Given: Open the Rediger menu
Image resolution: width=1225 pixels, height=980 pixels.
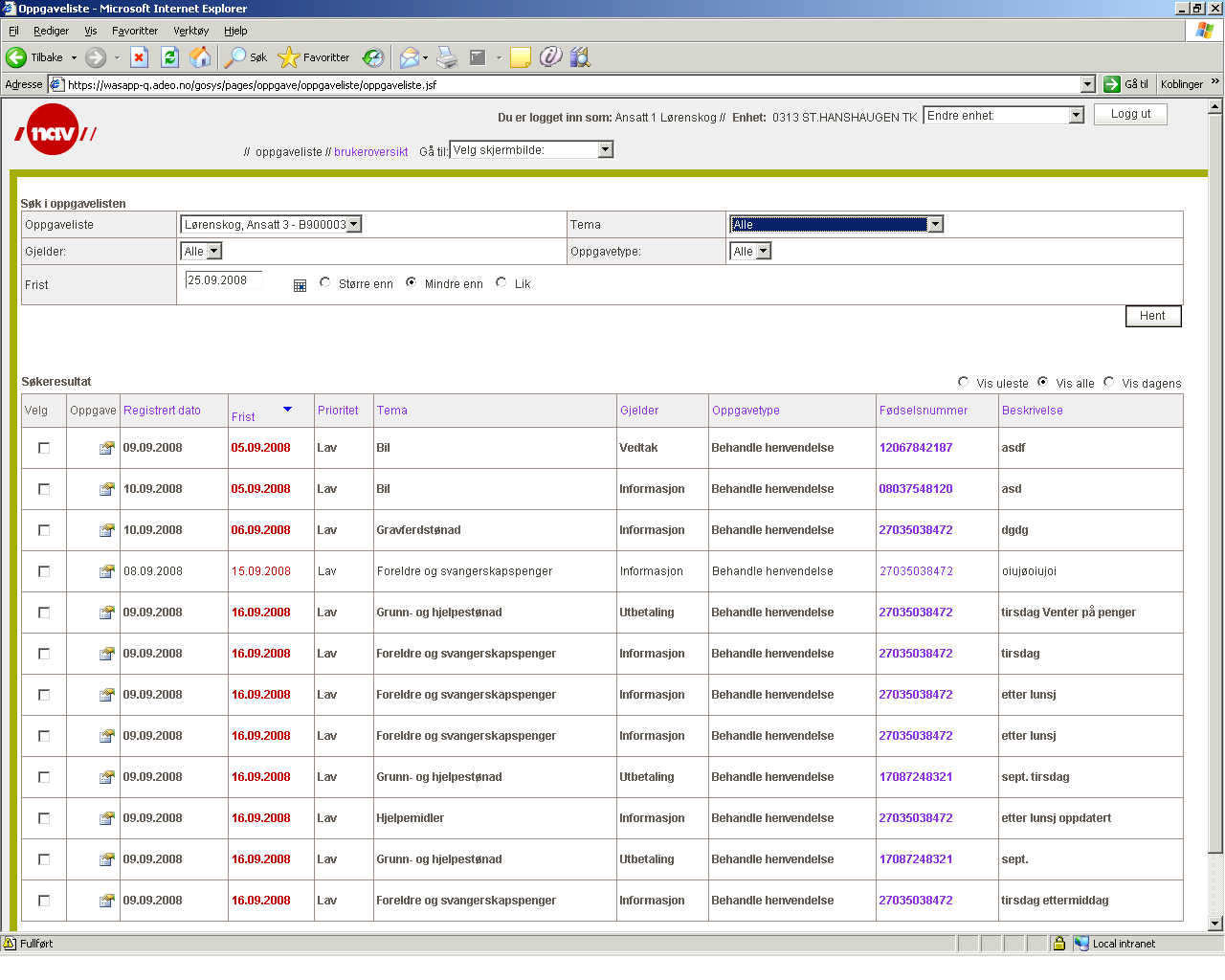Looking at the screenshot, I should click(x=51, y=31).
